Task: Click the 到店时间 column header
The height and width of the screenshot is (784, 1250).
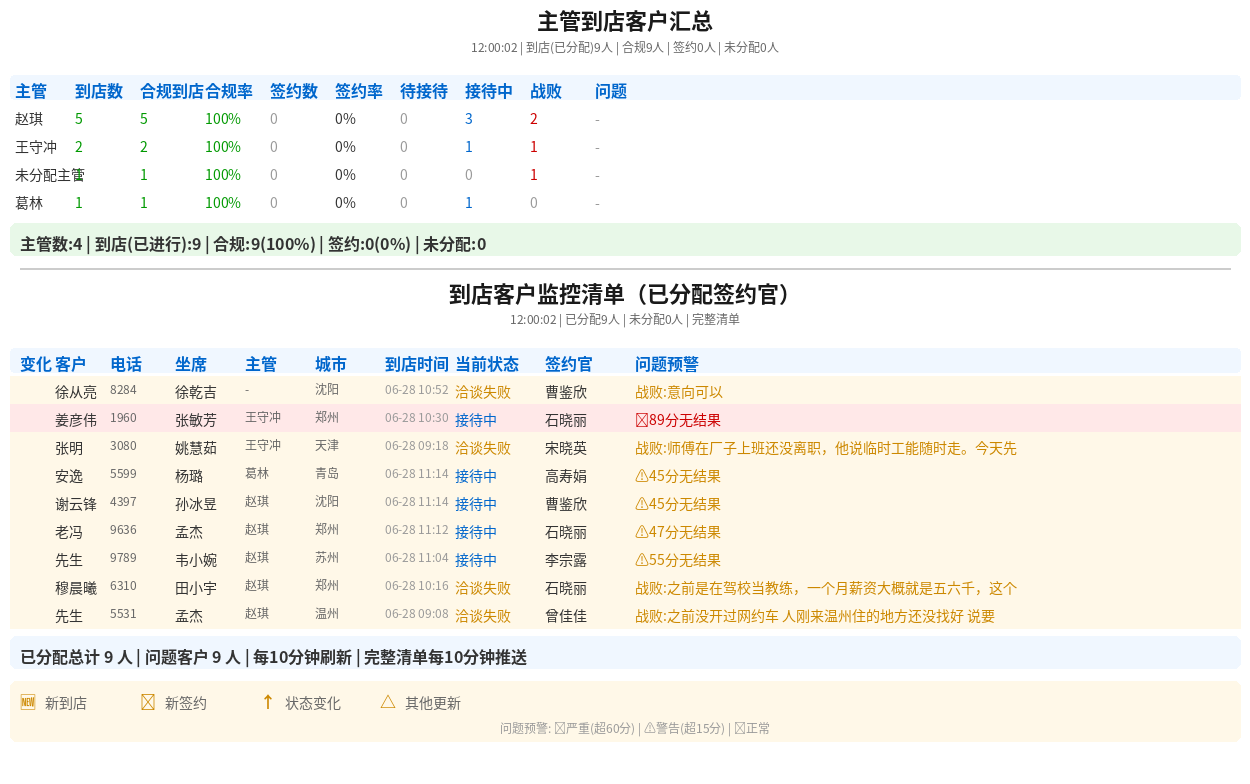Action: (417, 364)
